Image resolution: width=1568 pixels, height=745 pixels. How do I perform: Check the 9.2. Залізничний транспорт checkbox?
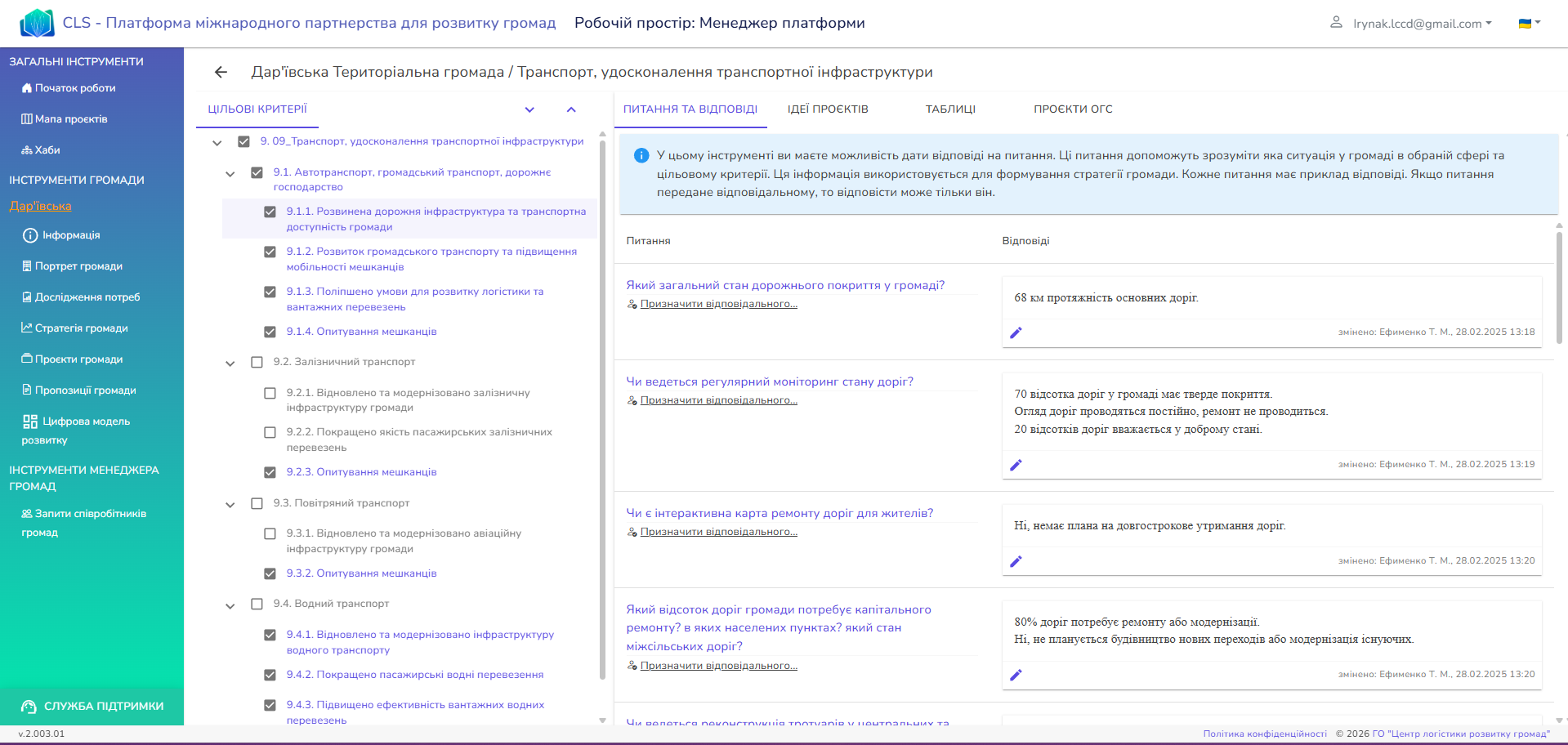257,362
